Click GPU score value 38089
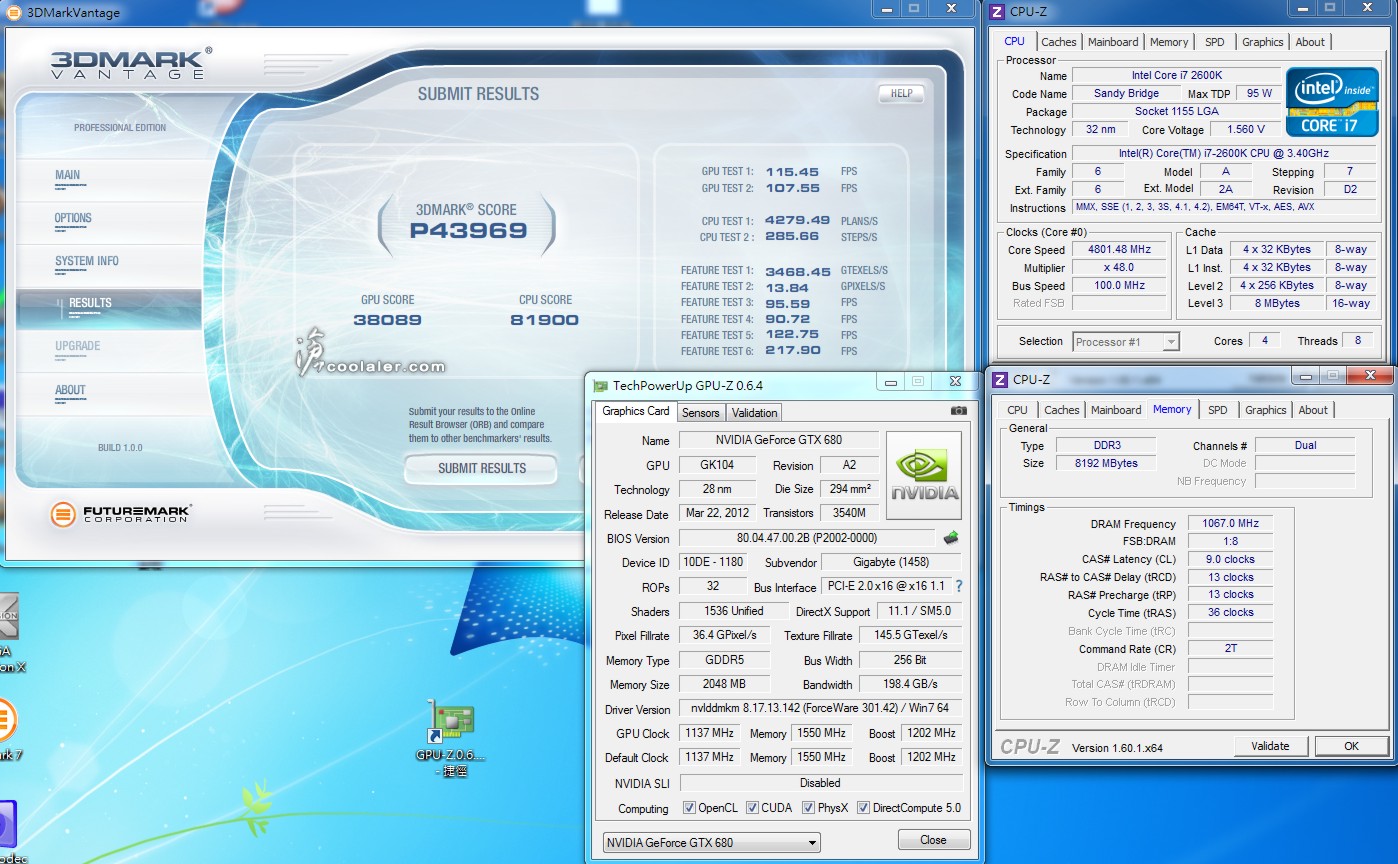The height and width of the screenshot is (864, 1398). (387, 320)
